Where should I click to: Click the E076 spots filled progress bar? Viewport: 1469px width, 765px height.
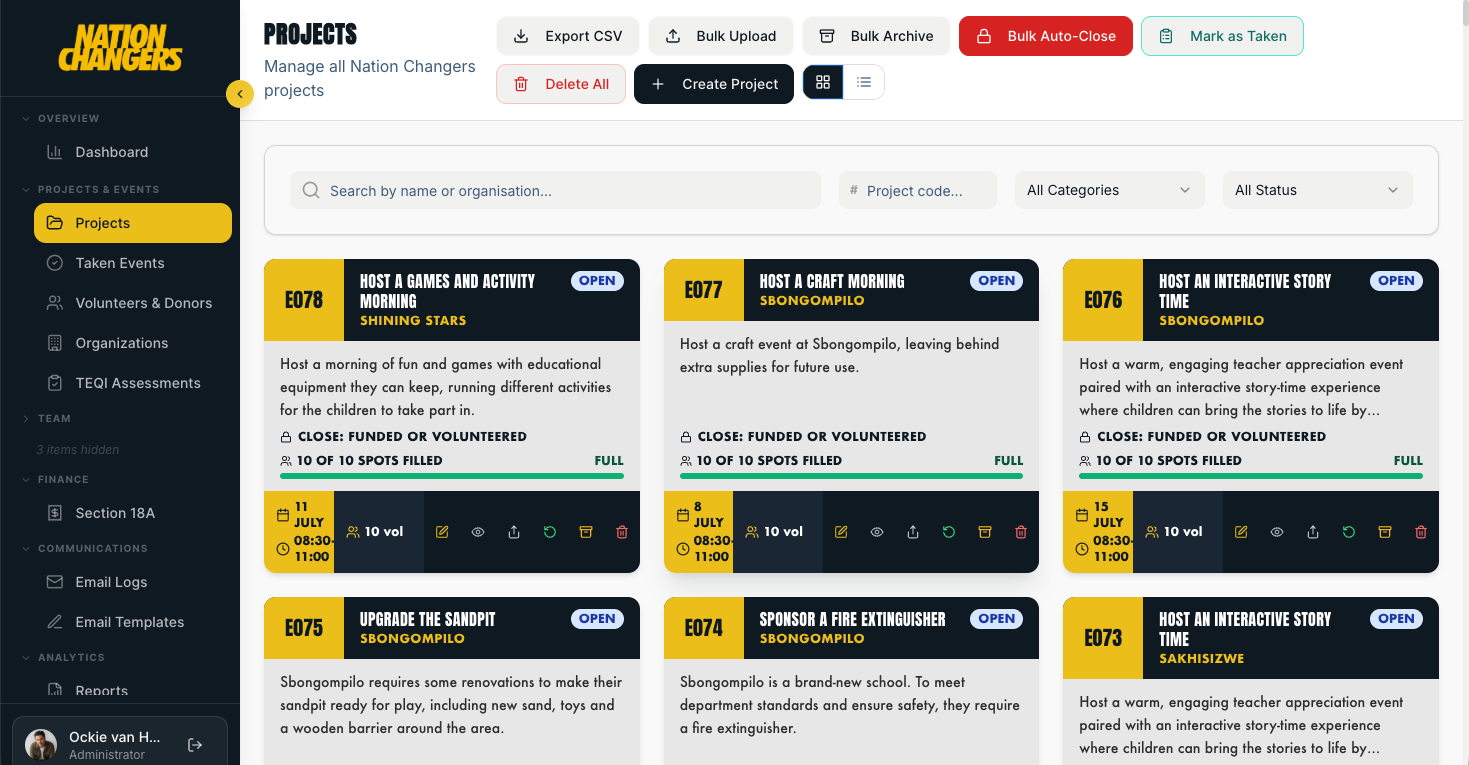point(1251,476)
